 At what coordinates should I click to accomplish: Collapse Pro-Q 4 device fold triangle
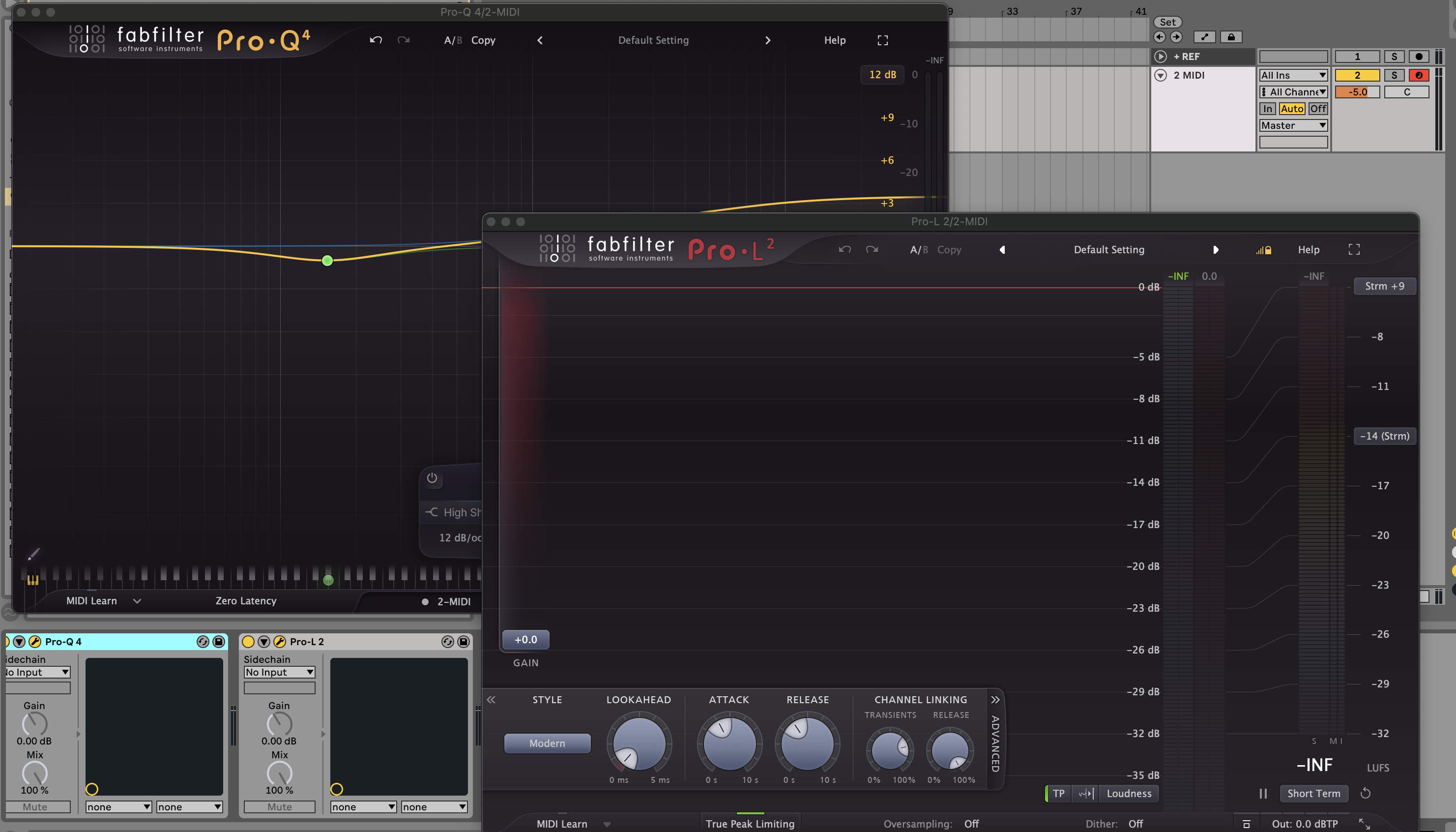tap(19, 641)
